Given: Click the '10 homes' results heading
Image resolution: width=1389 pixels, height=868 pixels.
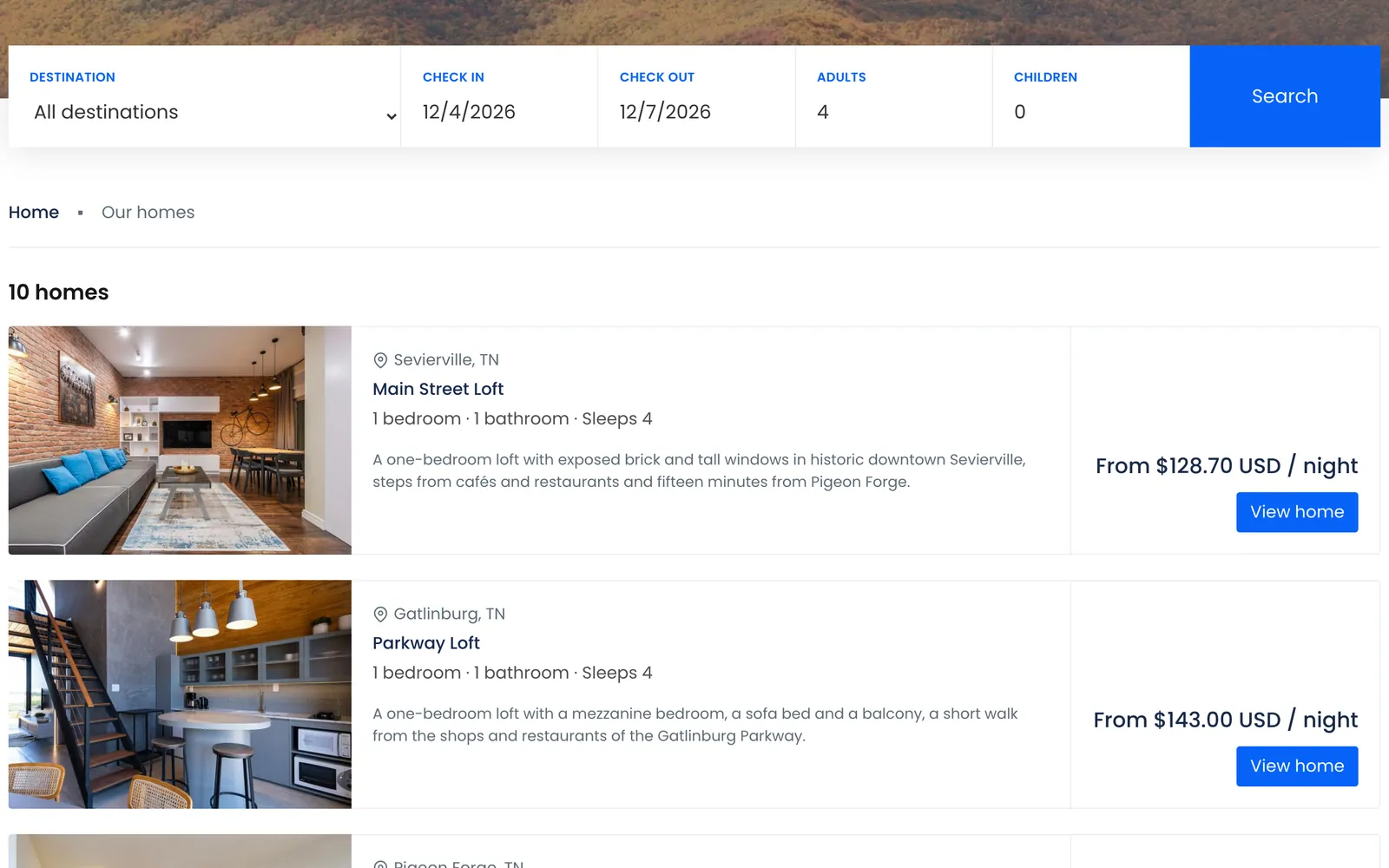Looking at the screenshot, I should click(x=59, y=293).
